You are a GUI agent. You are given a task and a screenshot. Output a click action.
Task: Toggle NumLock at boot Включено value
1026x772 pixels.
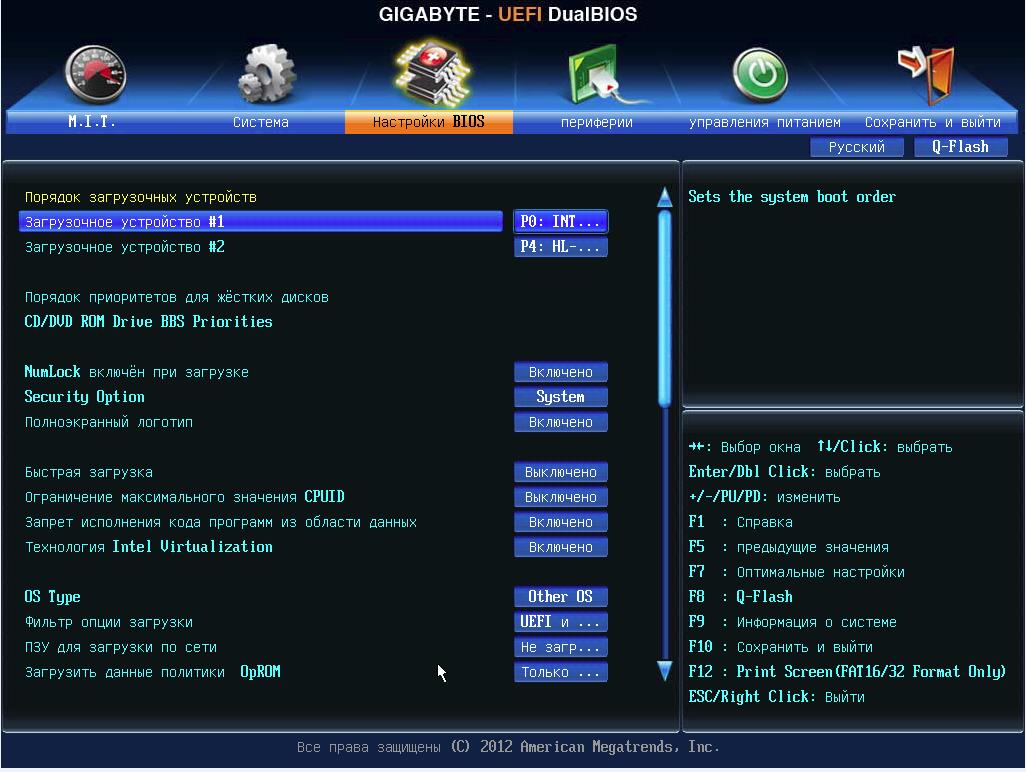pos(561,372)
